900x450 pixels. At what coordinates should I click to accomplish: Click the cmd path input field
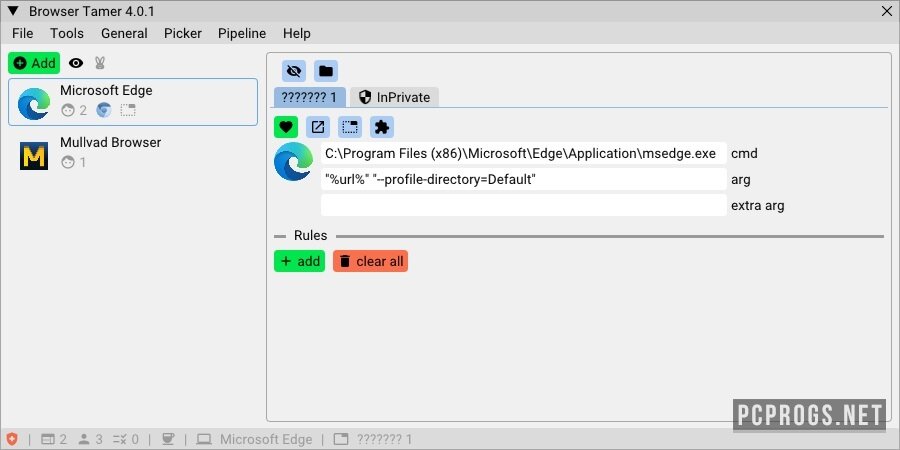pos(523,153)
